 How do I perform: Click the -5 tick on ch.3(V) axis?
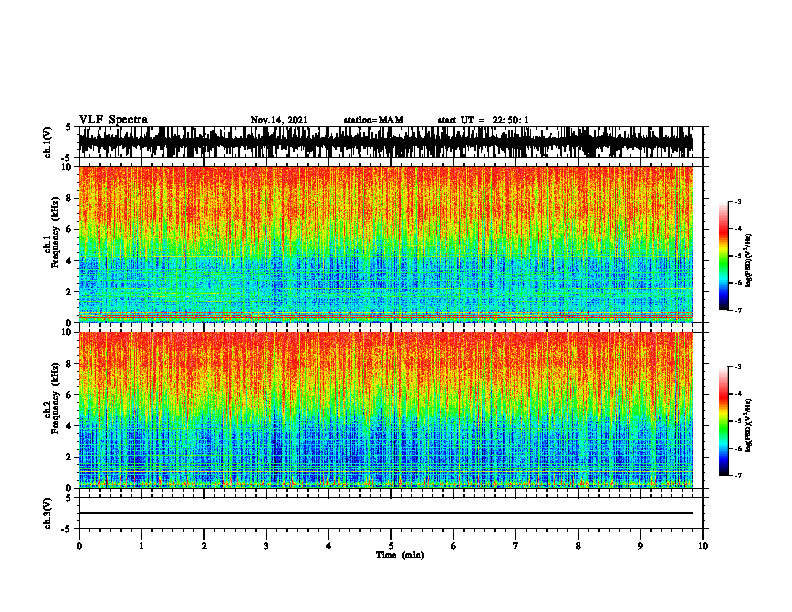point(68,529)
